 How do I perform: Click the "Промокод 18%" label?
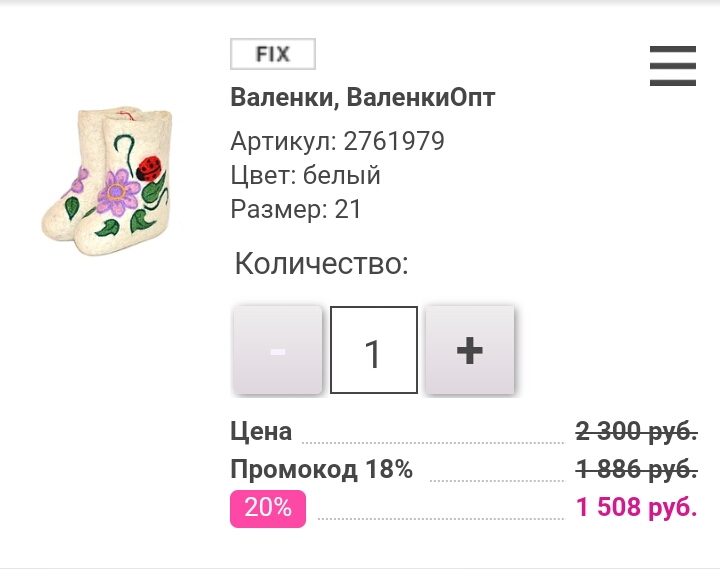click(x=321, y=470)
